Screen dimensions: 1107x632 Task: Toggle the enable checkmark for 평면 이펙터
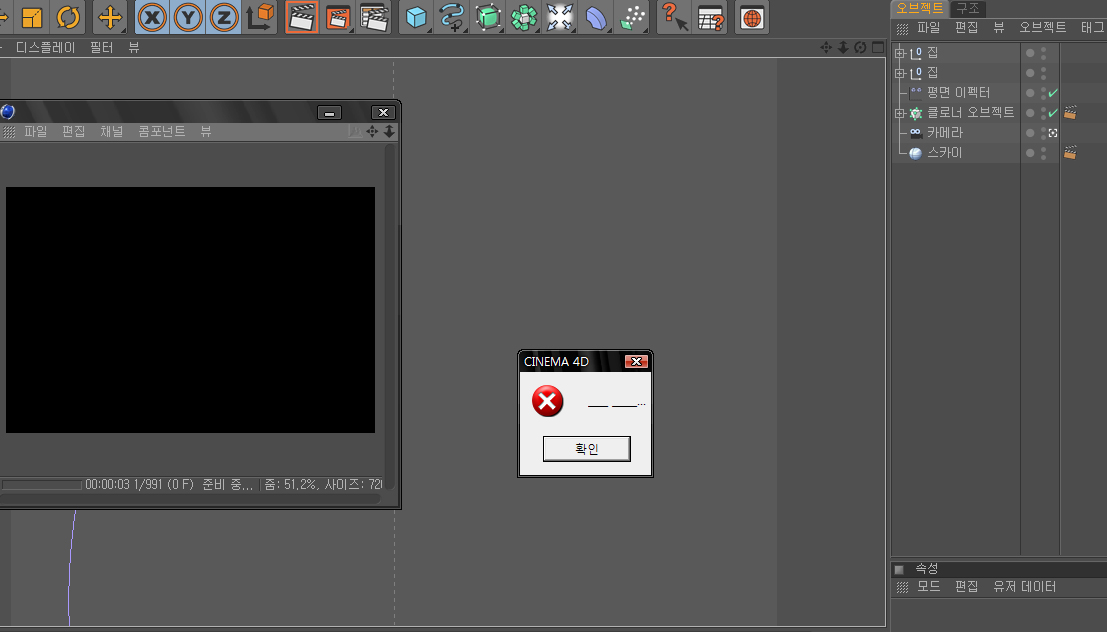coord(1053,93)
